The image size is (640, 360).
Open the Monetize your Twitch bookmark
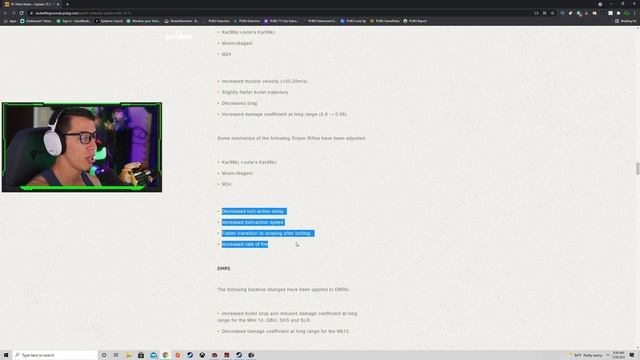pos(143,21)
